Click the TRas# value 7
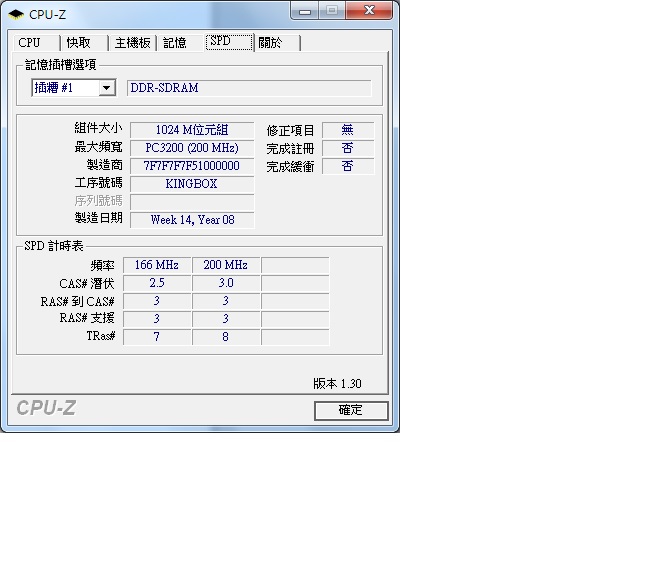The image size is (646, 588). (157, 337)
